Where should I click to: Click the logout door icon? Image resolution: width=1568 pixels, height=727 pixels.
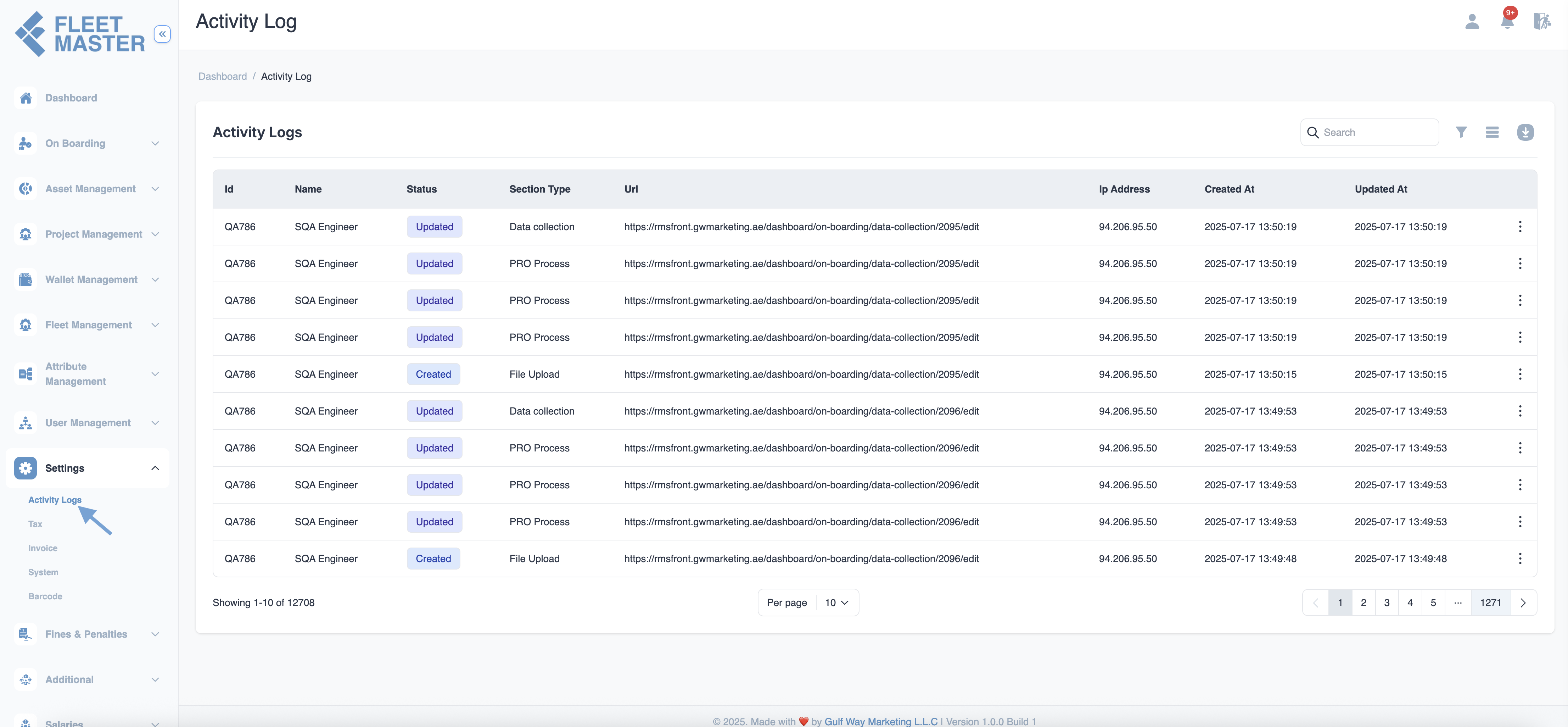(x=1542, y=21)
